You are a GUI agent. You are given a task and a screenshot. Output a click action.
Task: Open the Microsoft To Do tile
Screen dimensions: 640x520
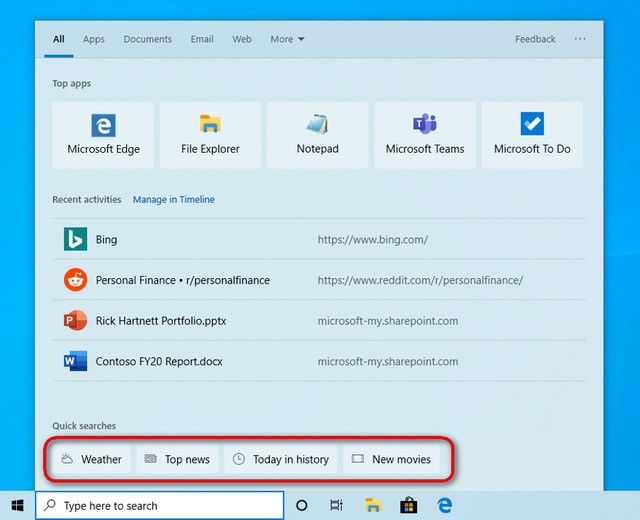532,135
